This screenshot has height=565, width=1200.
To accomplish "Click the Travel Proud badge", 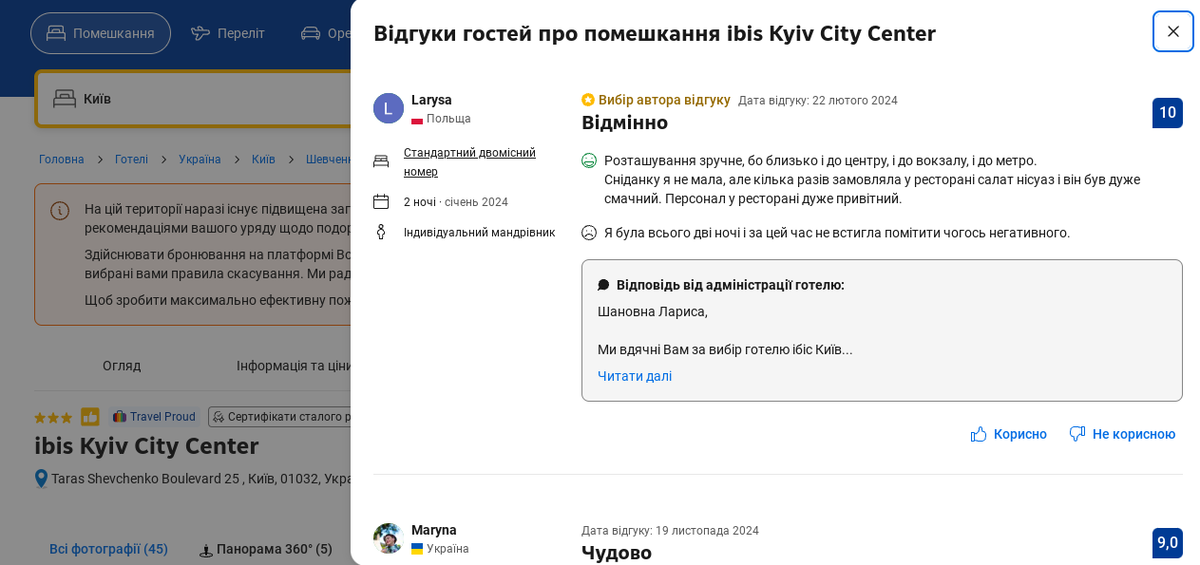I will 154,417.
